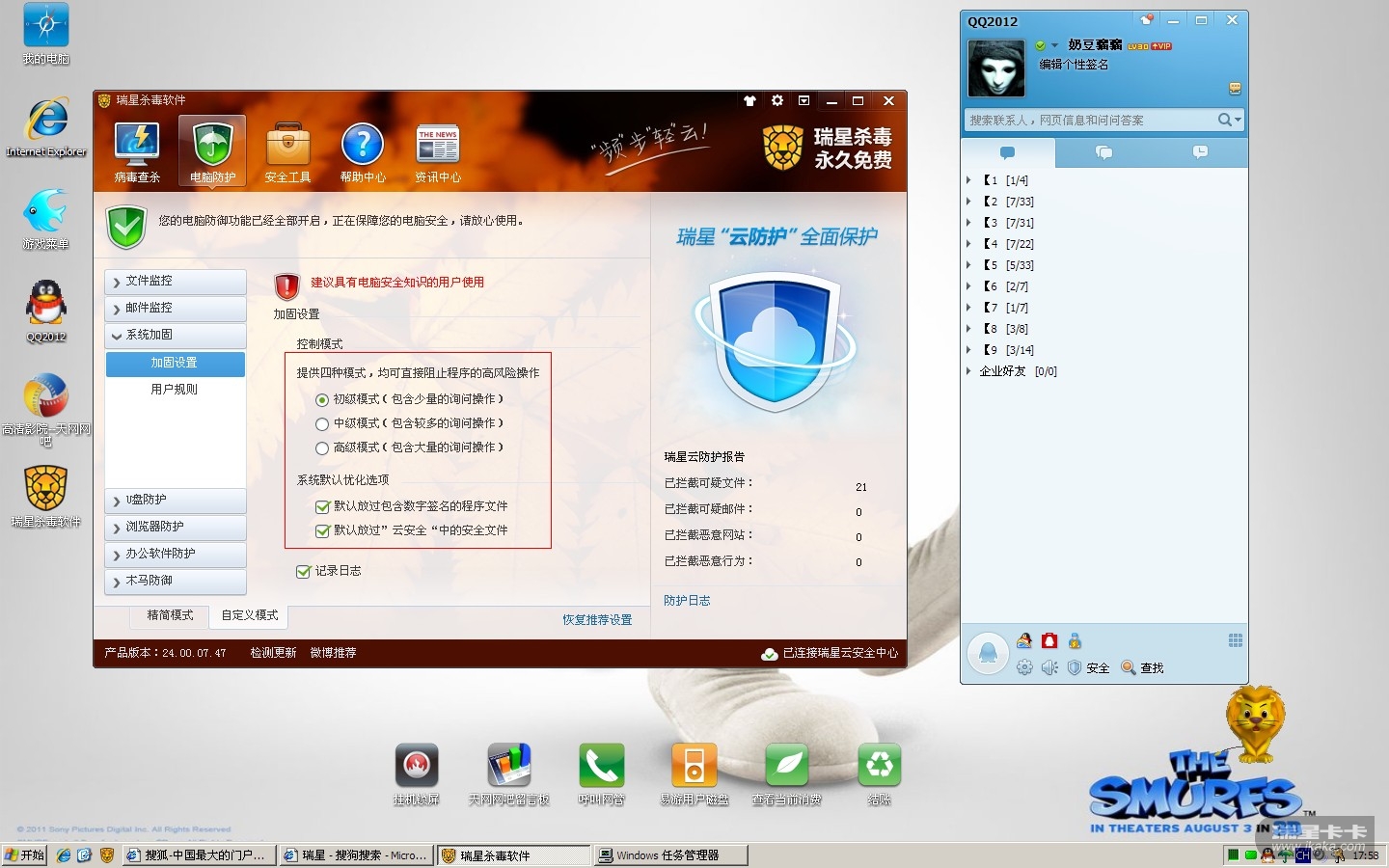Switch to 搜狐 browser window on taskbar
Viewport: 1389px width, 868px height.
[199, 855]
